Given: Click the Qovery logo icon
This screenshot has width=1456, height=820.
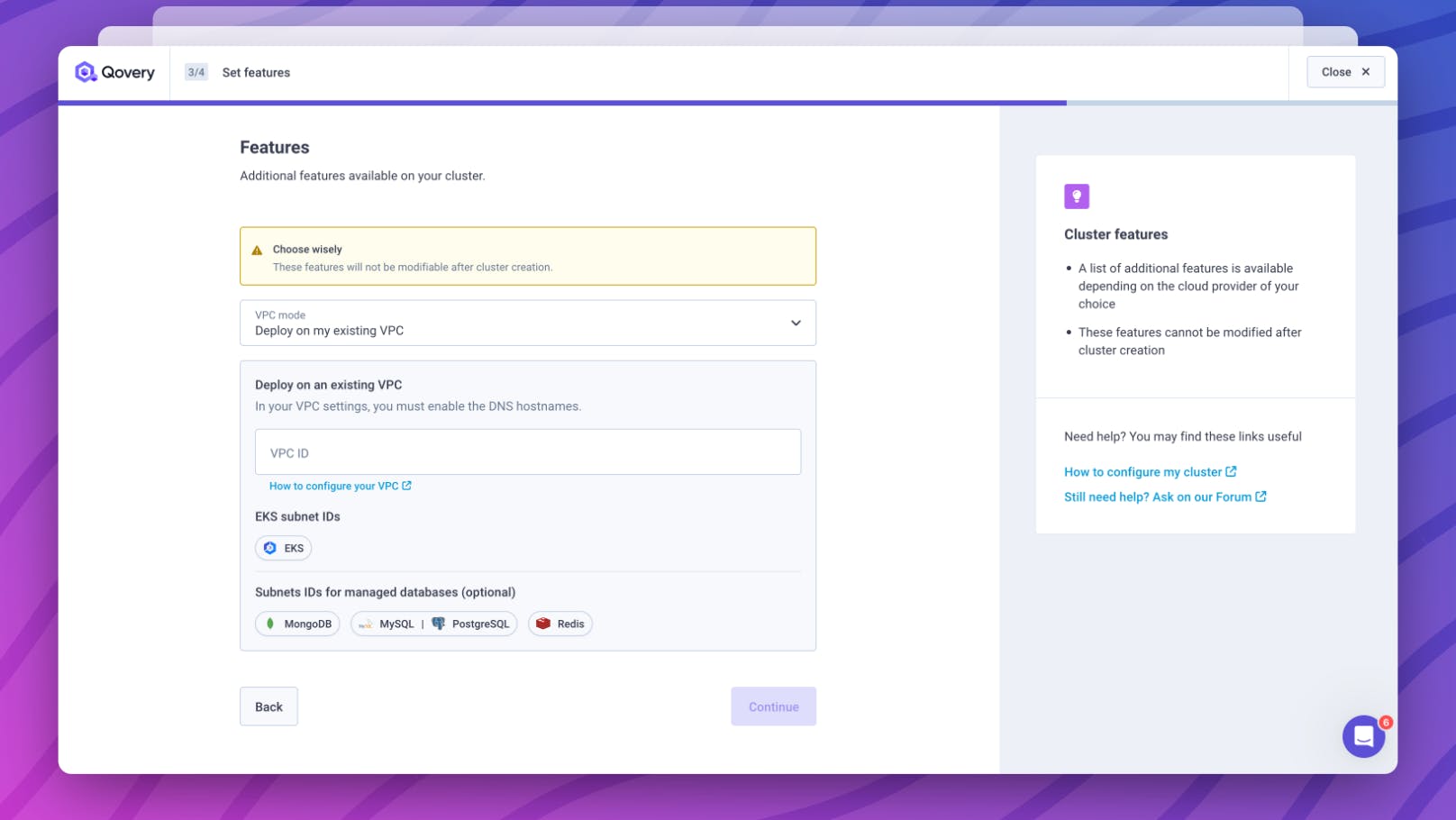Looking at the screenshot, I should click(x=86, y=72).
